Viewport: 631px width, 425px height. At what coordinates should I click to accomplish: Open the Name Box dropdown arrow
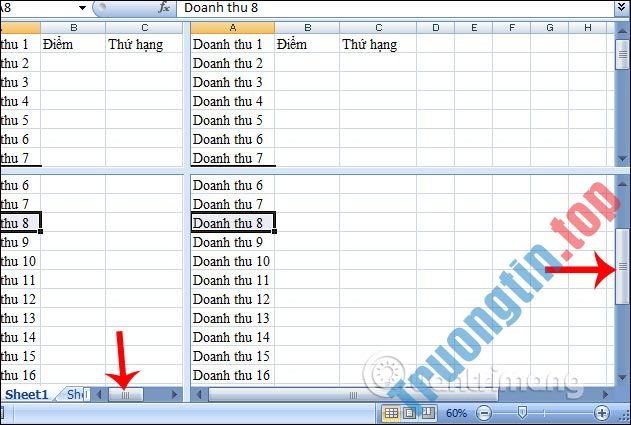click(x=82, y=8)
